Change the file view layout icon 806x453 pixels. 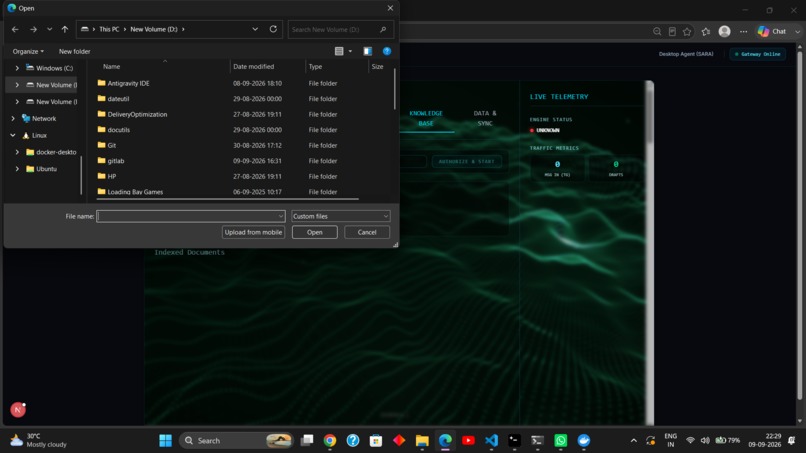point(339,51)
